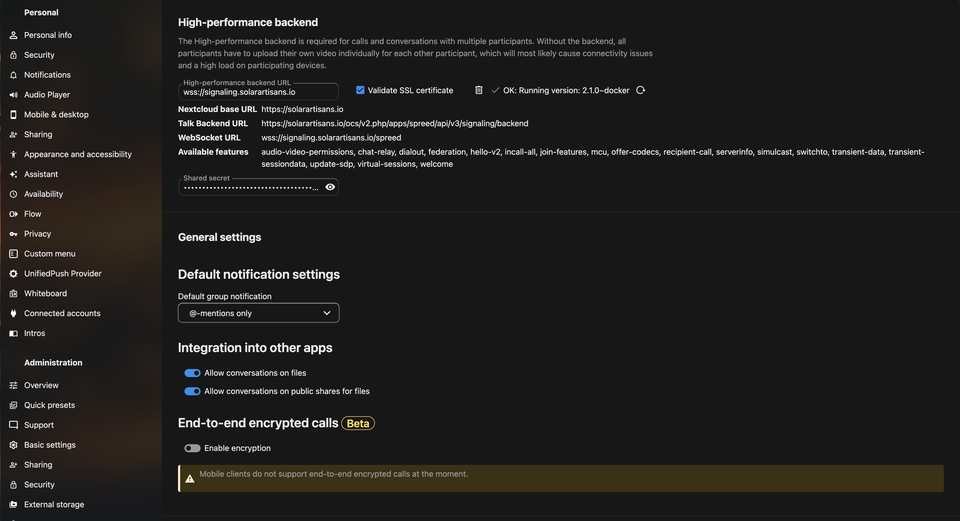Viewport: 960px width, 521px height.
Task: Select the Talk Backend URL value
Action: click(x=395, y=124)
